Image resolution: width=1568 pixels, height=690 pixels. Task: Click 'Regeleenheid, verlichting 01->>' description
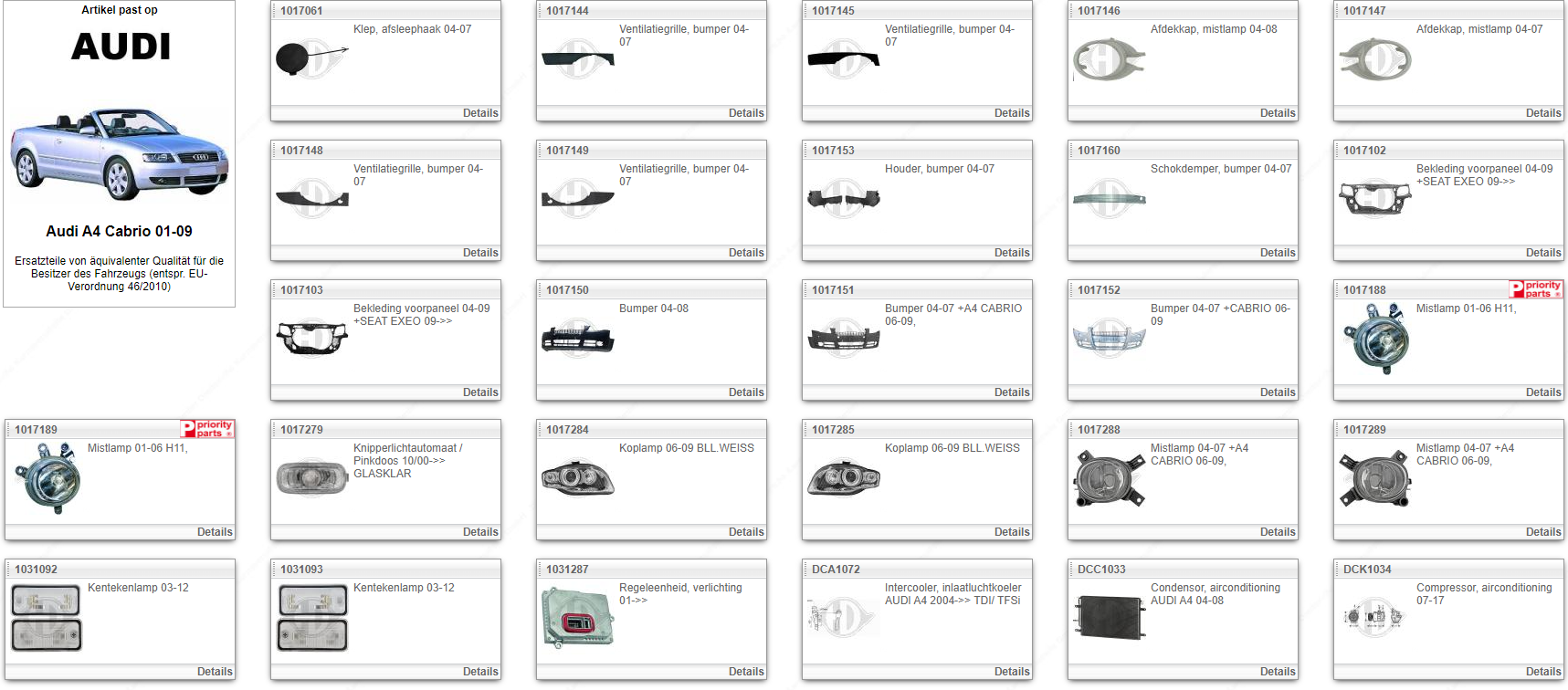(x=680, y=594)
